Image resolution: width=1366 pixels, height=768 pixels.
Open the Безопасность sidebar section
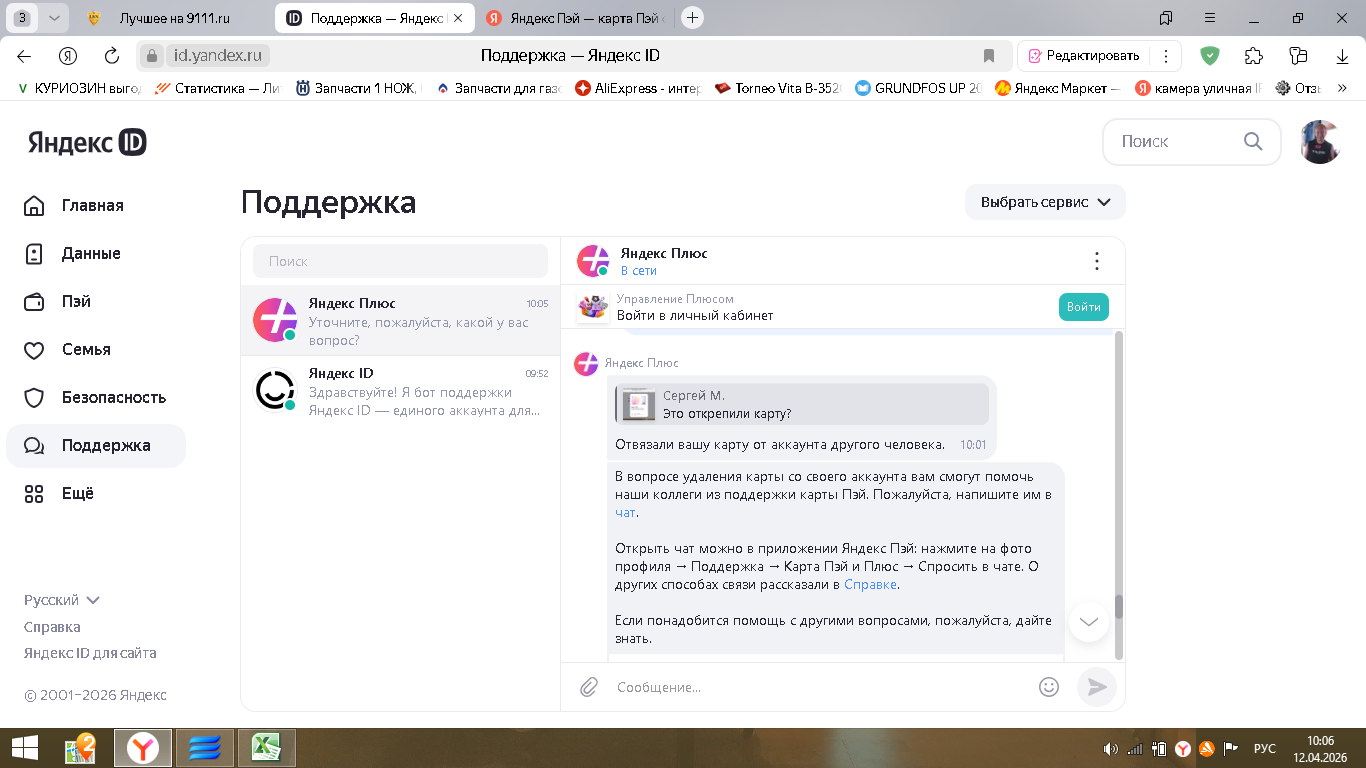(94, 397)
